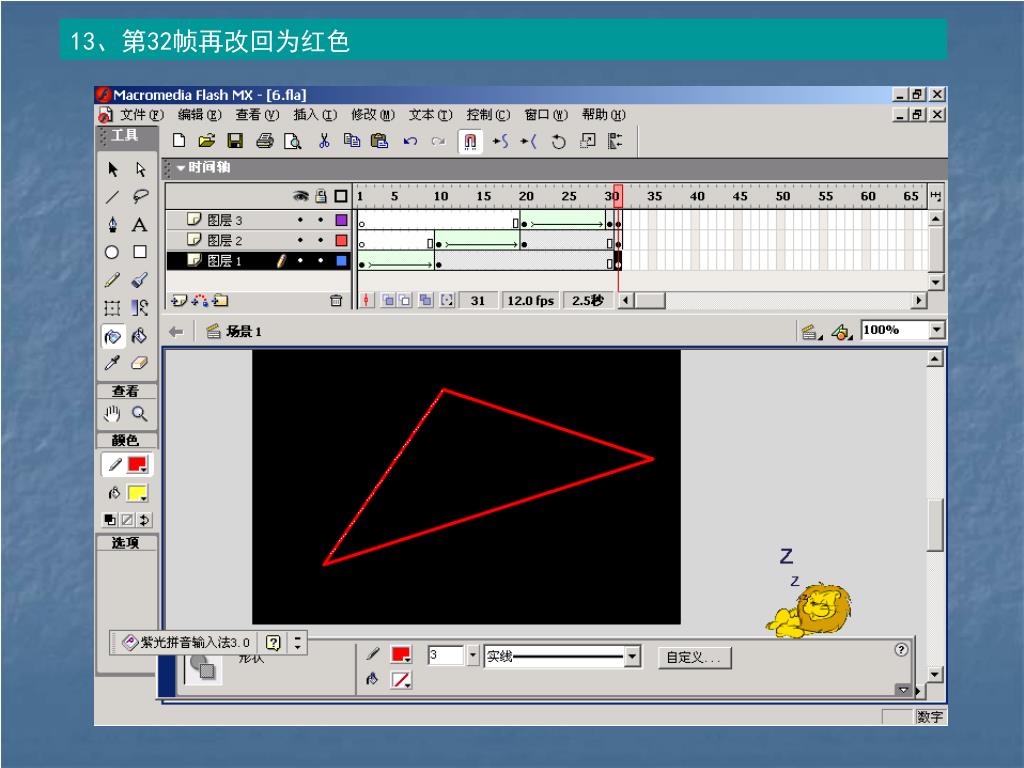
Task: Open the timeline frame view options menu
Action: pyautogui.click(x=936, y=196)
